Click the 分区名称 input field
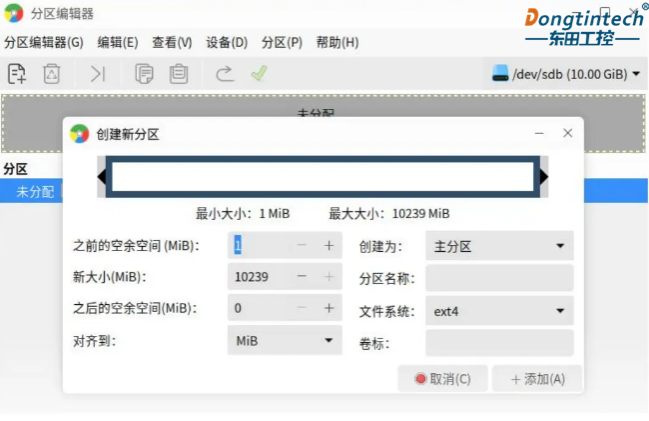Image resolution: width=649 pixels, height=421 pixels. [x=499, y=278]
